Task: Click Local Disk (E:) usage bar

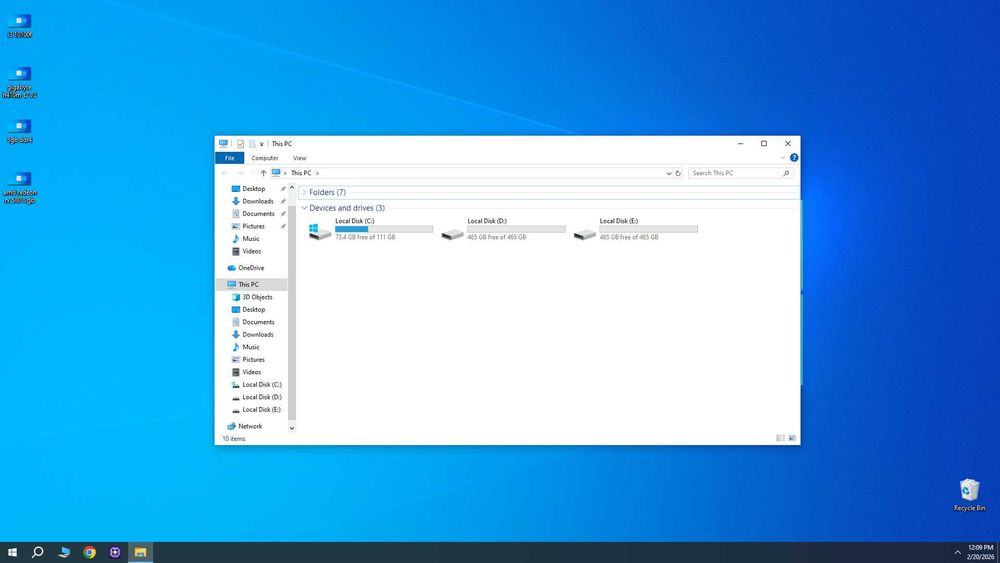Action: [x=649, y=229]
